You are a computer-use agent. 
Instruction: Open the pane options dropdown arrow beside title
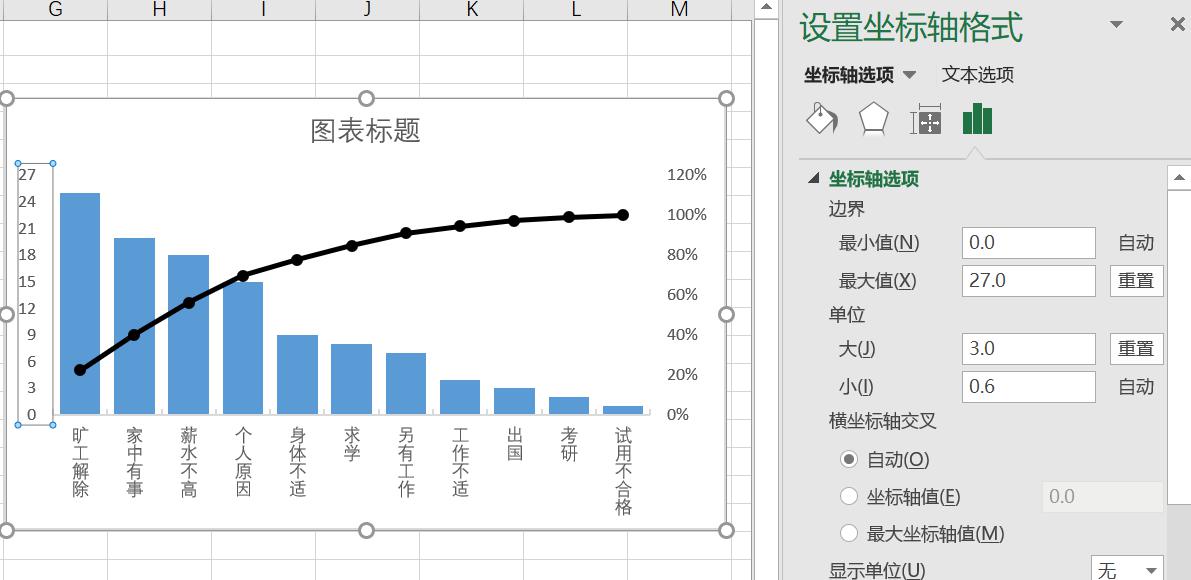[1116, 25]
